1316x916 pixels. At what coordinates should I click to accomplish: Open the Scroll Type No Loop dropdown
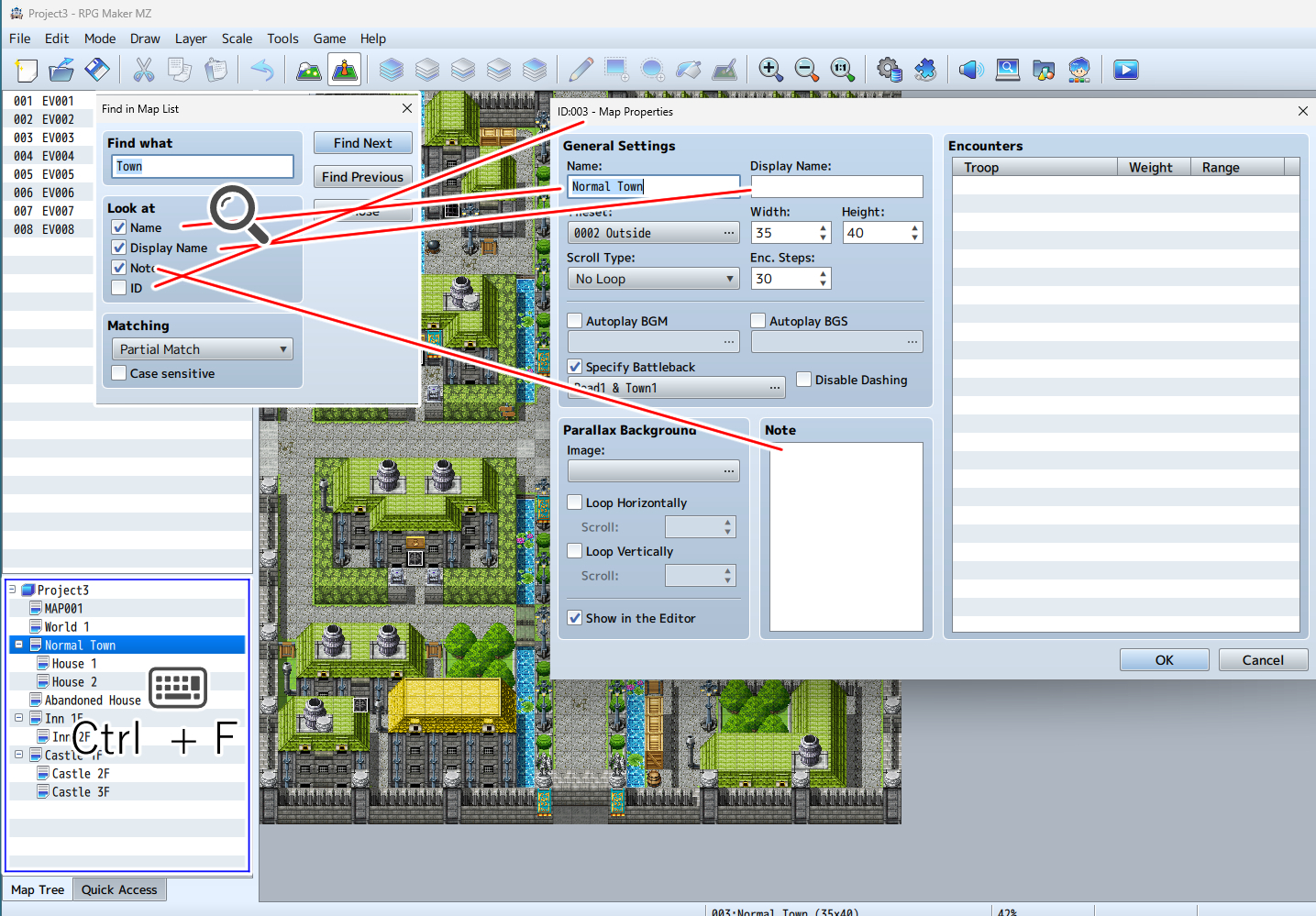[653, 279]
